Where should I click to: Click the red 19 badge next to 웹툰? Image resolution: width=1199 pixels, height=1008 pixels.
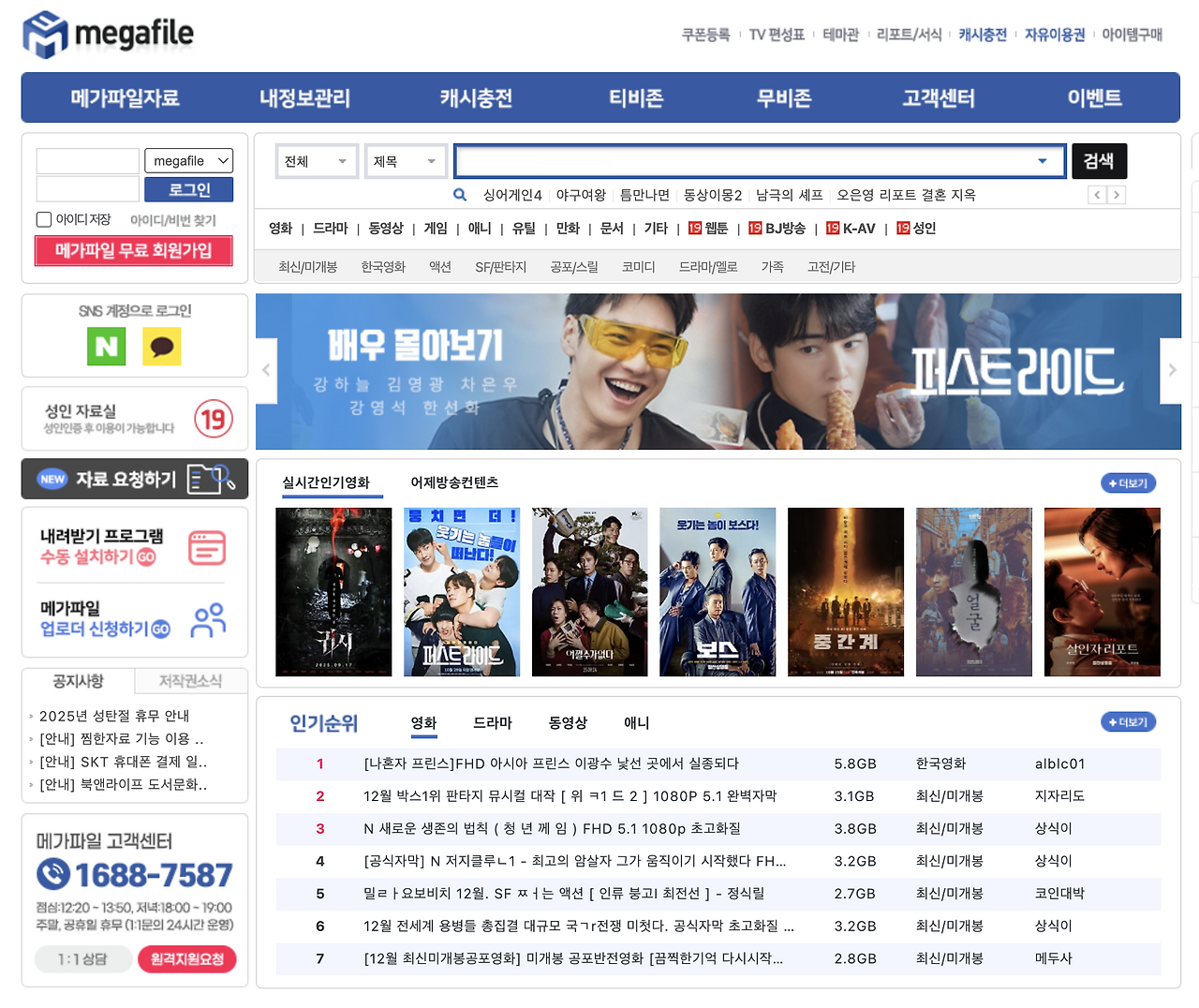[693, 228]
